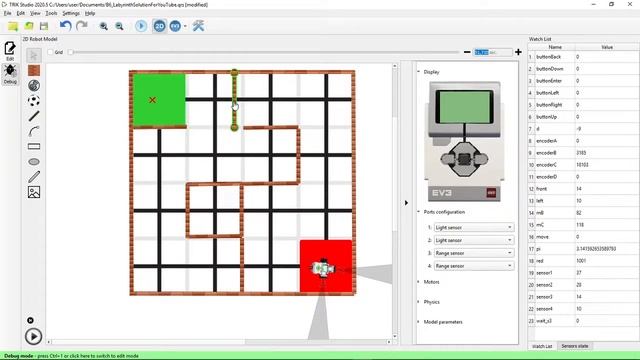Select the sensor1 row in Watch List
The width and height of the screenshot is (640, 360).
[584, 273]
